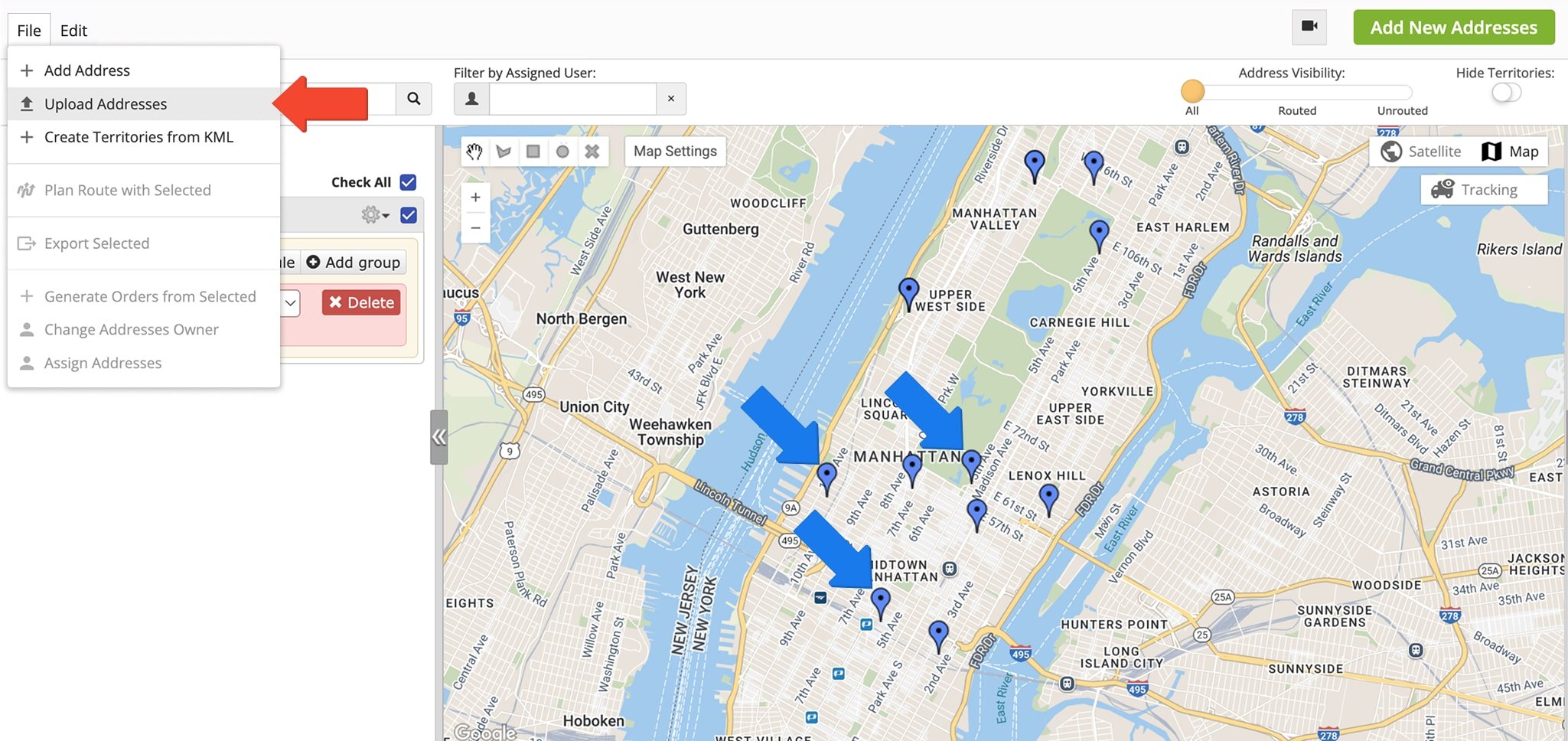Screen dimensions: 1568x741
Task: Select the polygon drawing tool
Action: pos(504,152)
